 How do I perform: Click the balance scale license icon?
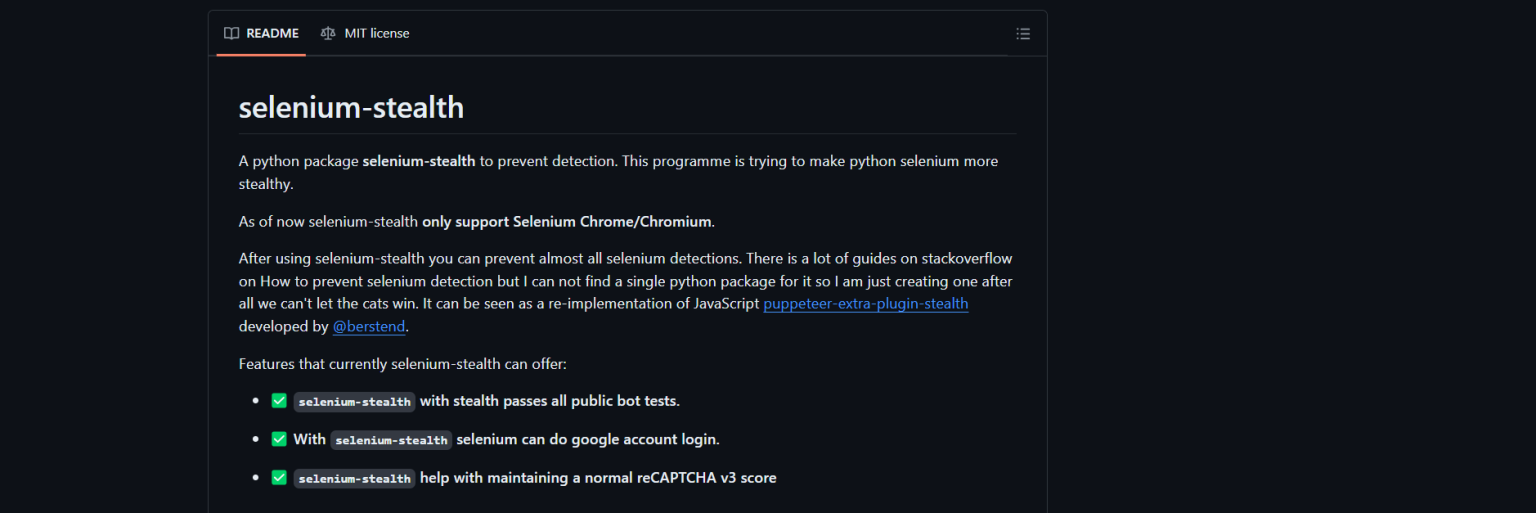tap(328, 33)
